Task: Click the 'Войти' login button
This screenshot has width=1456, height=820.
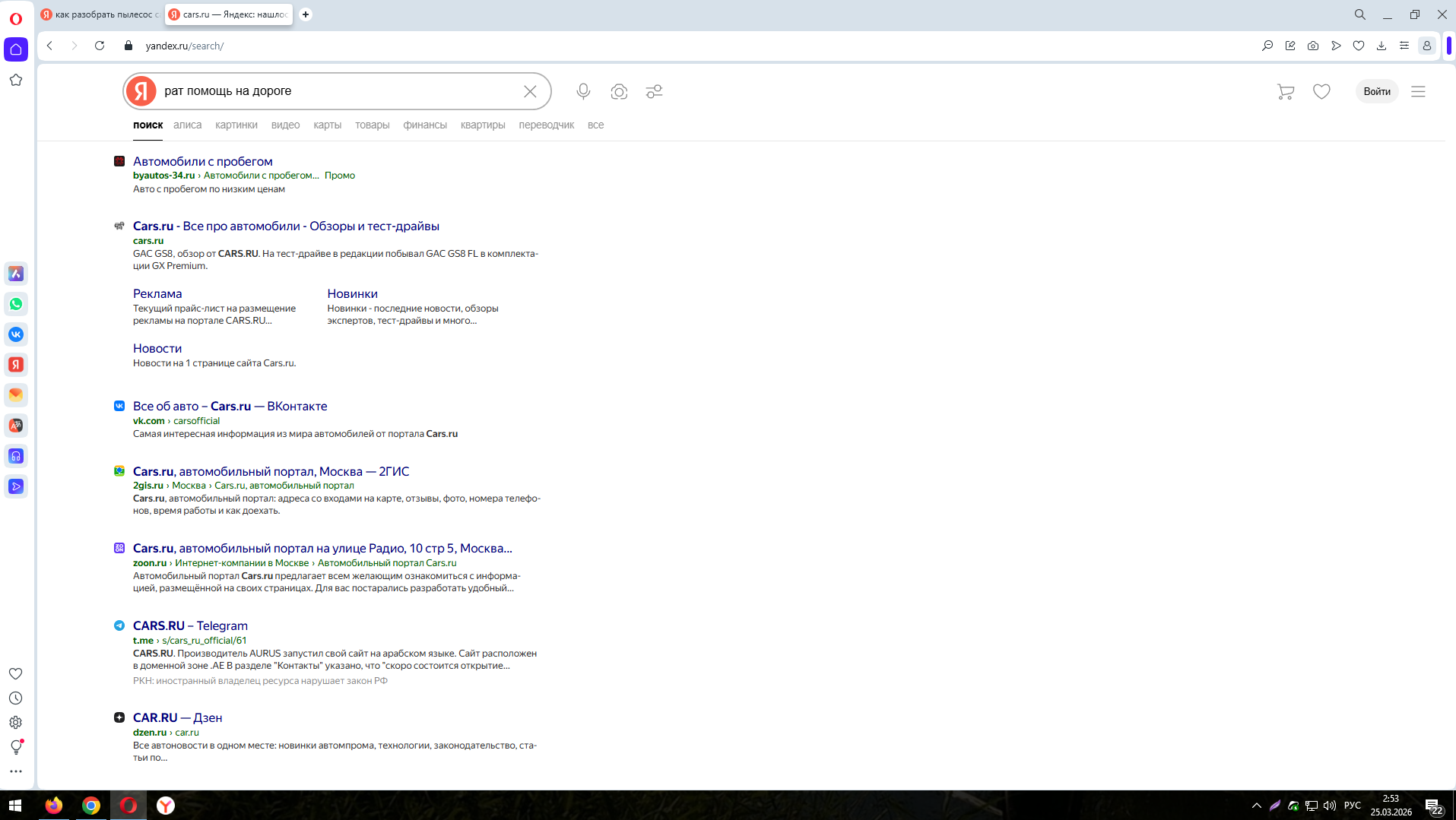Action: [1377, 91]
